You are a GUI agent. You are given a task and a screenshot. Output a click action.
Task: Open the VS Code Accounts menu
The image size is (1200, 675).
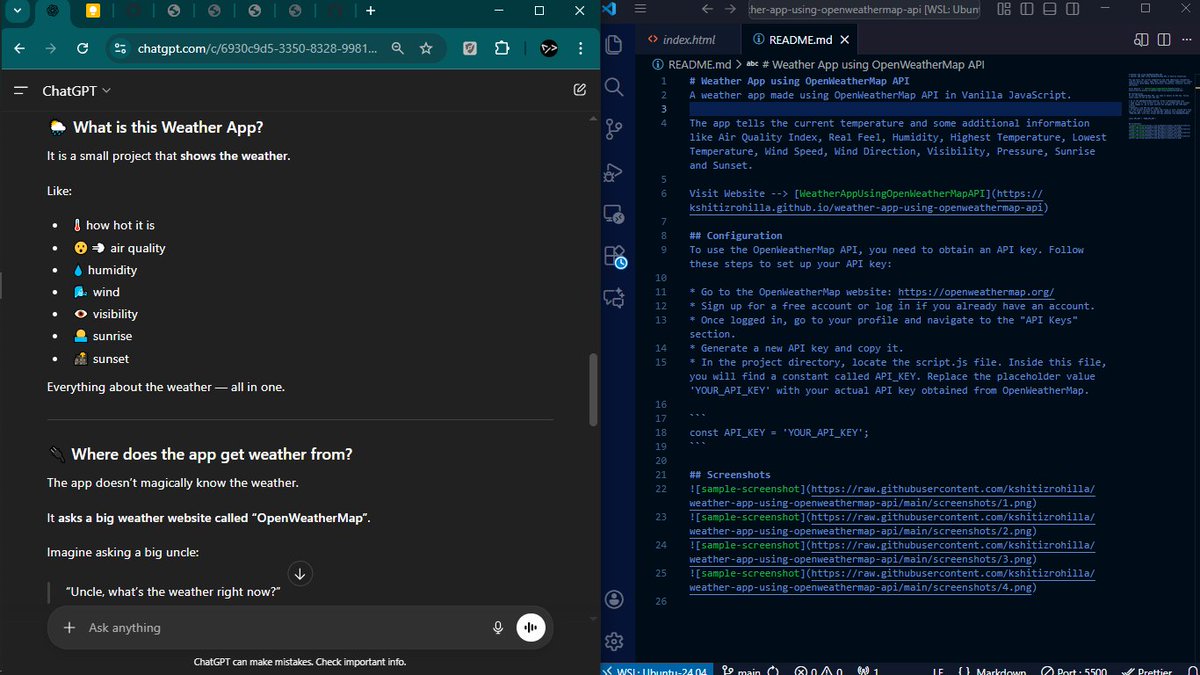pyautogui.click(x=614, y=599)
